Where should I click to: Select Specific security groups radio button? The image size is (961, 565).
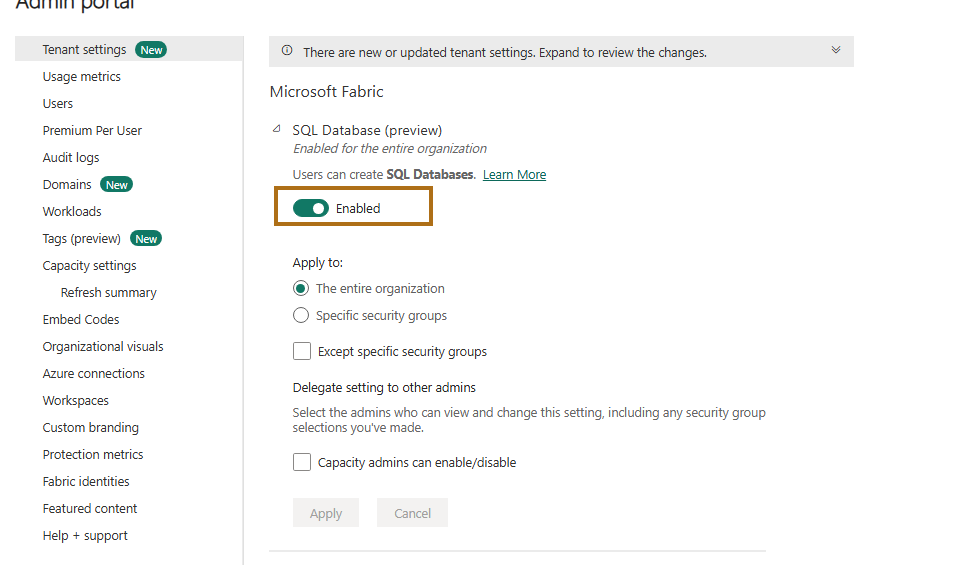300,315
